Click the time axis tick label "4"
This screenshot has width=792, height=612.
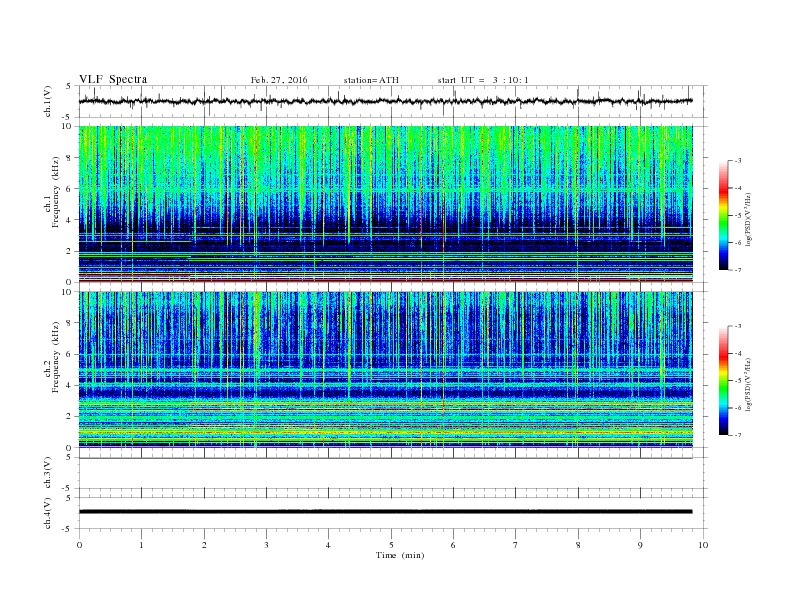click(x=328, y=545)
